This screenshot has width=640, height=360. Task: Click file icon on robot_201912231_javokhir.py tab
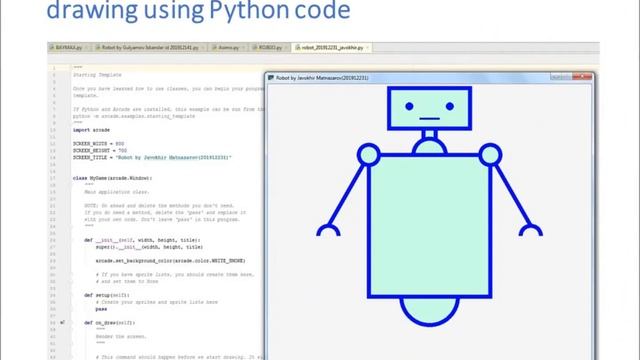tap(298, 48)
